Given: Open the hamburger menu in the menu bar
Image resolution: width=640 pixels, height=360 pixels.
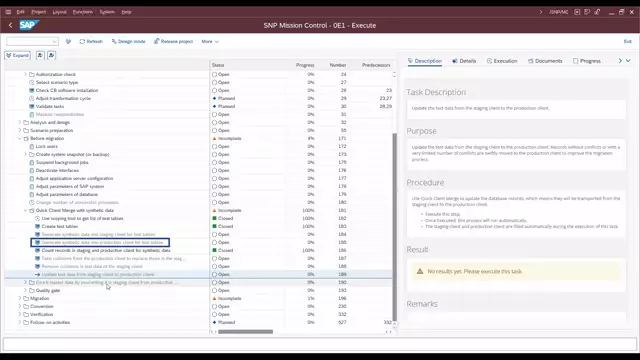Looking at the screenshot, I should 8,12.
